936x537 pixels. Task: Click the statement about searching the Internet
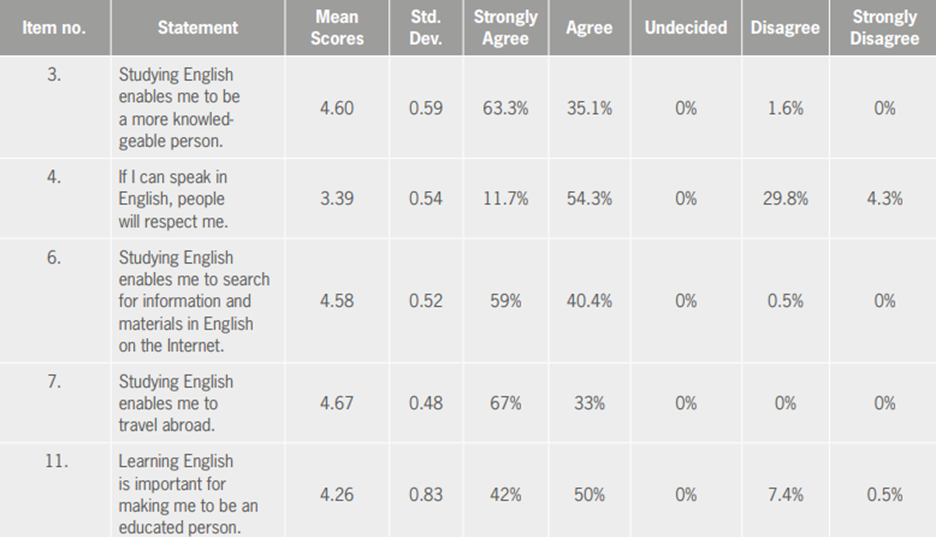click(x=193, y=301)
